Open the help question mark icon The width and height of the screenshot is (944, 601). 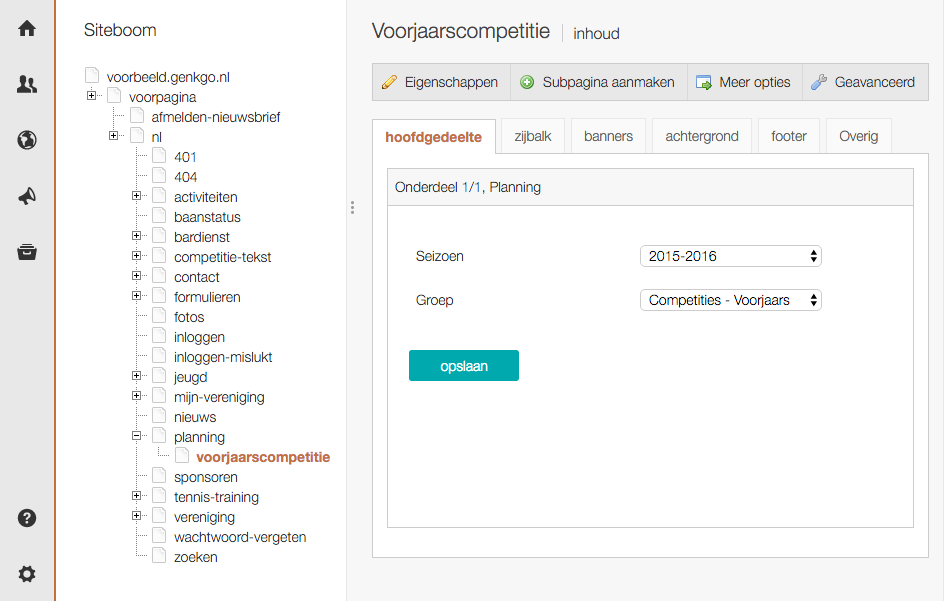pyautogui.click(x=27, y=518)
